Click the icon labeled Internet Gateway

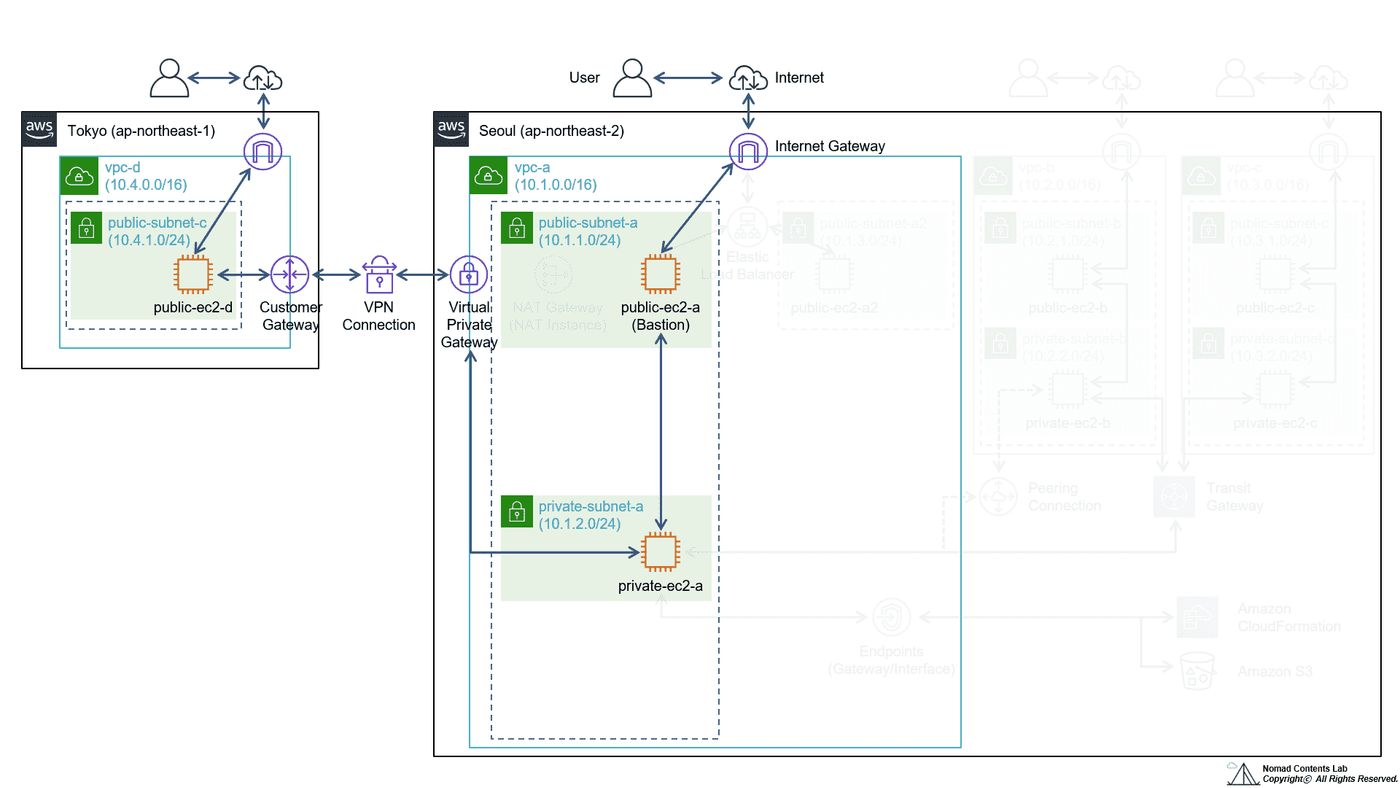[x=747, y=152]
